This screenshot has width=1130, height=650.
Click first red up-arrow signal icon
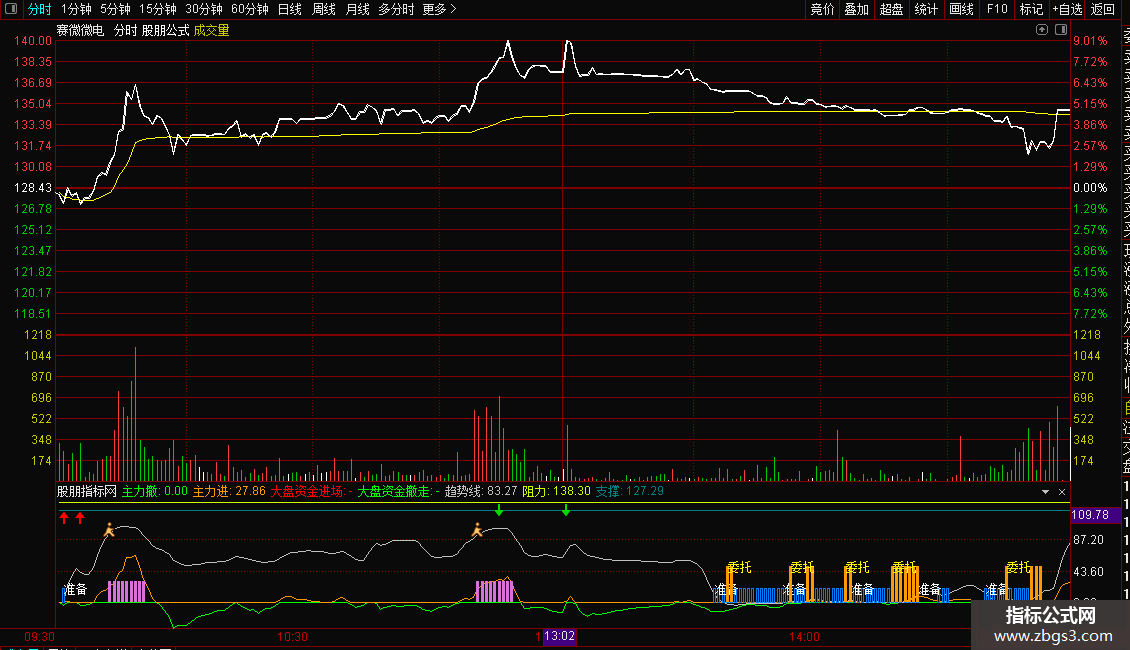[64, 517]
